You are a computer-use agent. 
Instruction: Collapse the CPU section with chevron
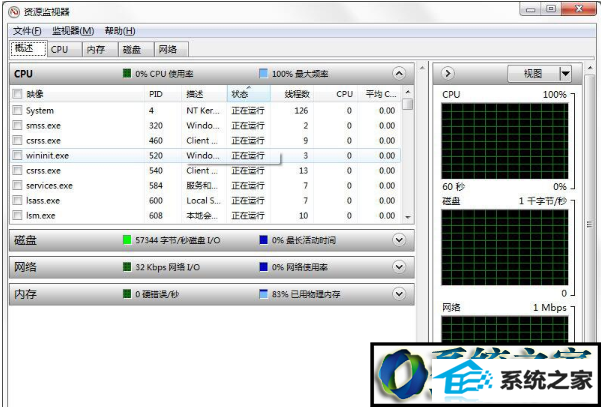399,73
